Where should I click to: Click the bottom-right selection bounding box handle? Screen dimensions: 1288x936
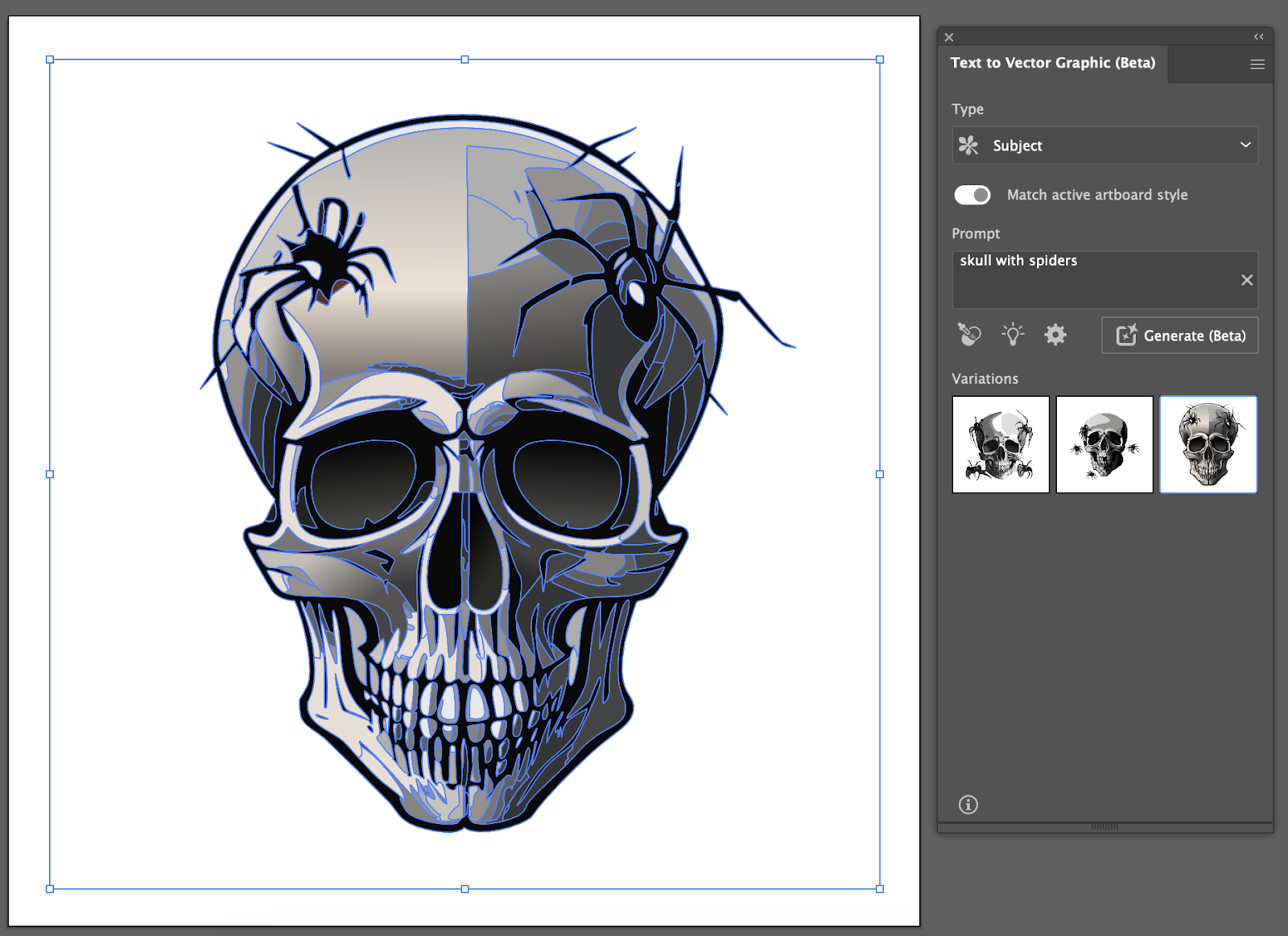[x=880, y=889]
